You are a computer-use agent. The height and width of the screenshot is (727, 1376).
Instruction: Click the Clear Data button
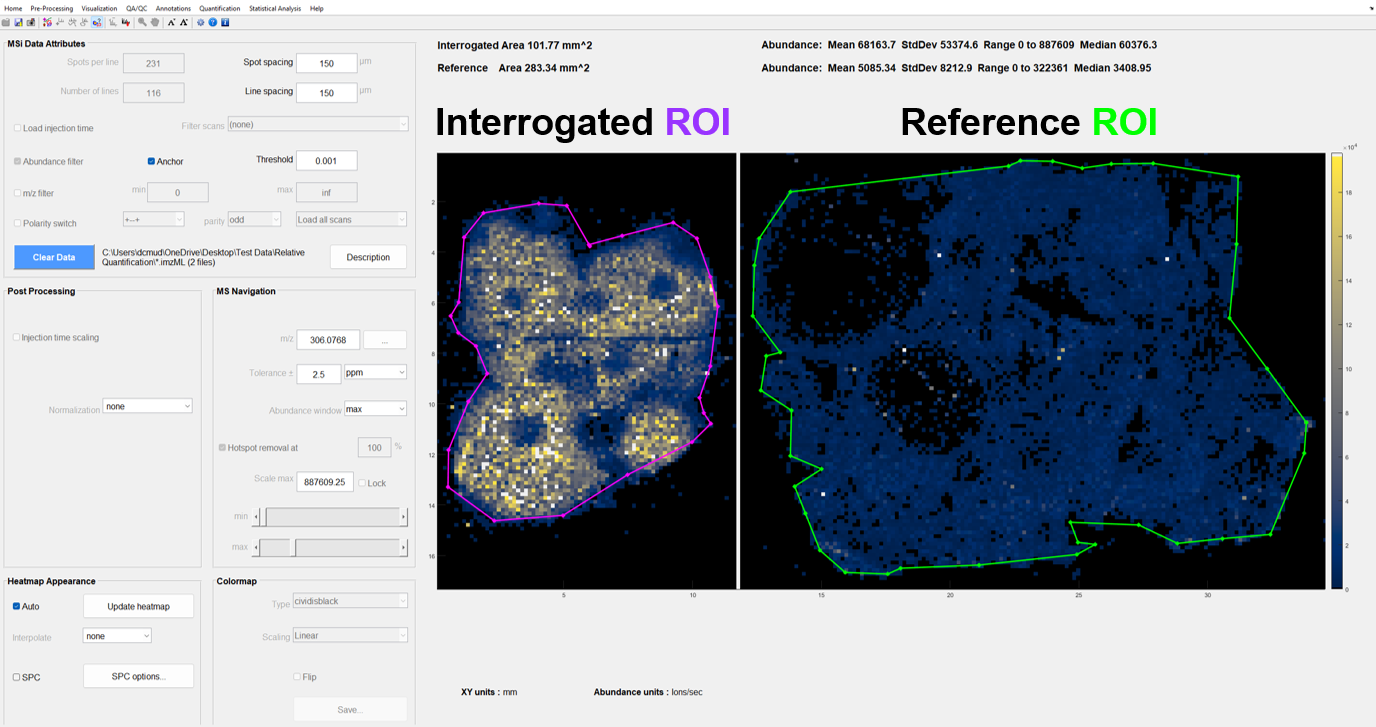point(54,257)
